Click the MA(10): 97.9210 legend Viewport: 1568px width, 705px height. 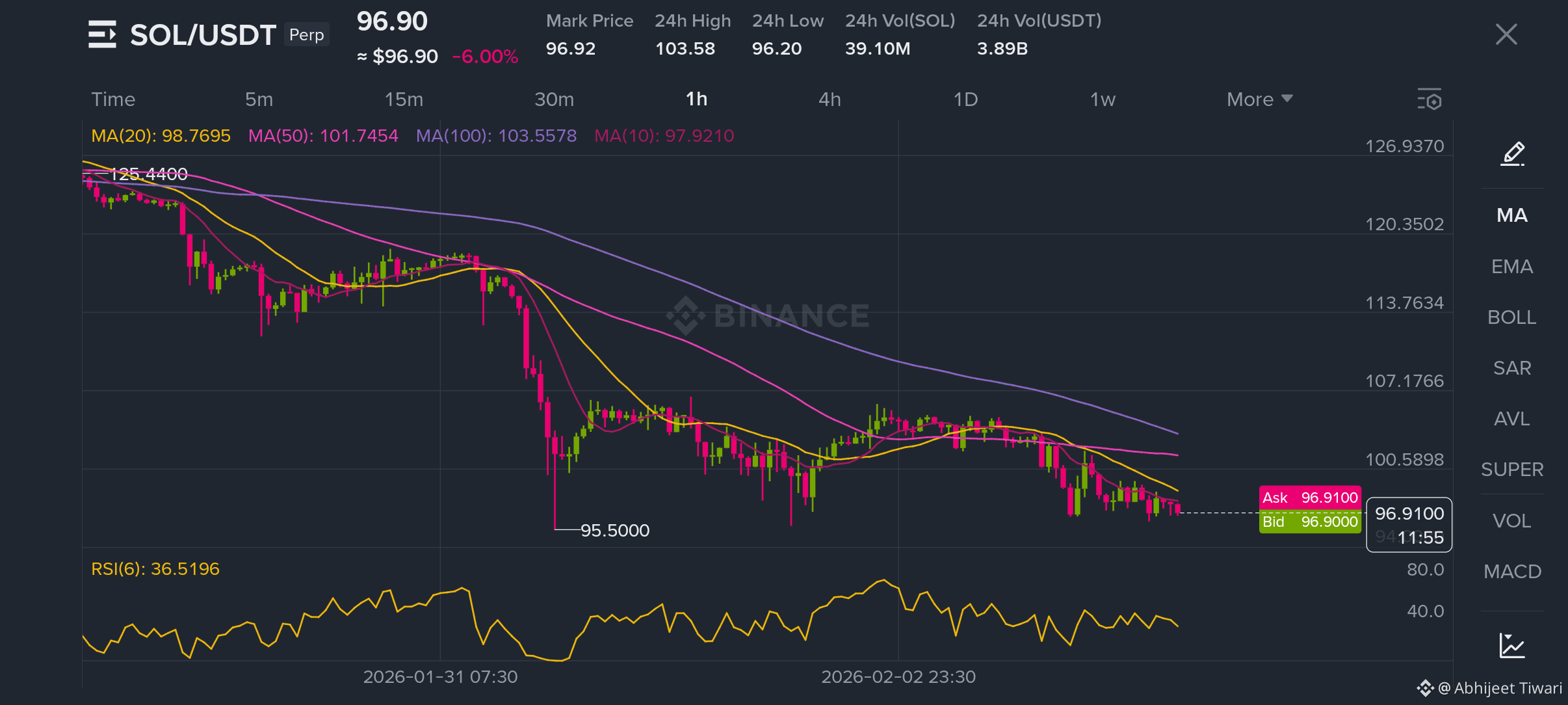point(664,136)
